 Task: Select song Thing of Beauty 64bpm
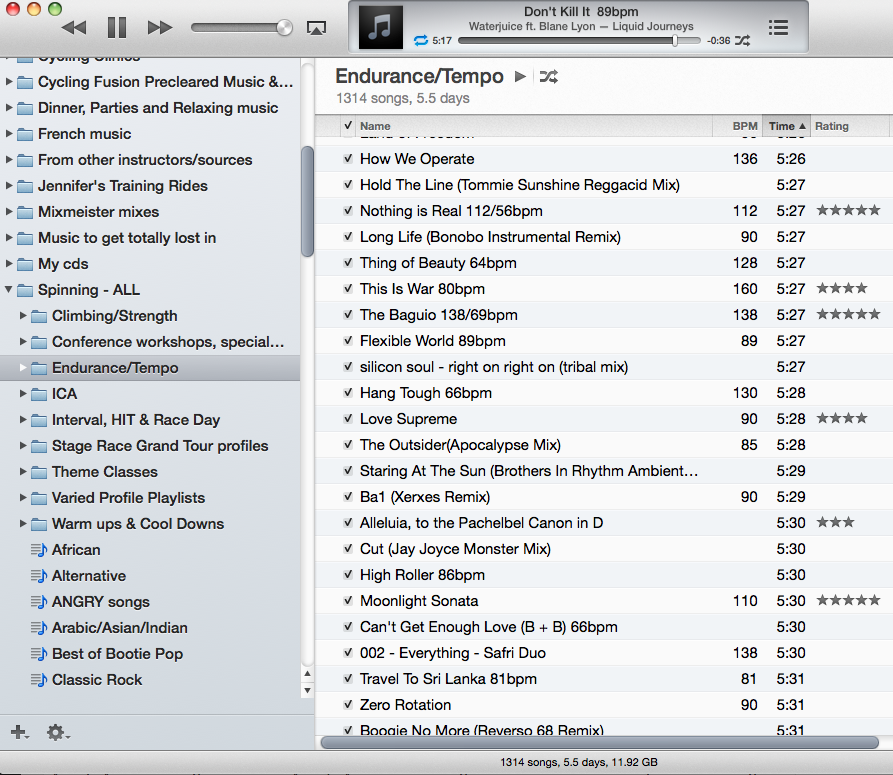tap(438, 263)
